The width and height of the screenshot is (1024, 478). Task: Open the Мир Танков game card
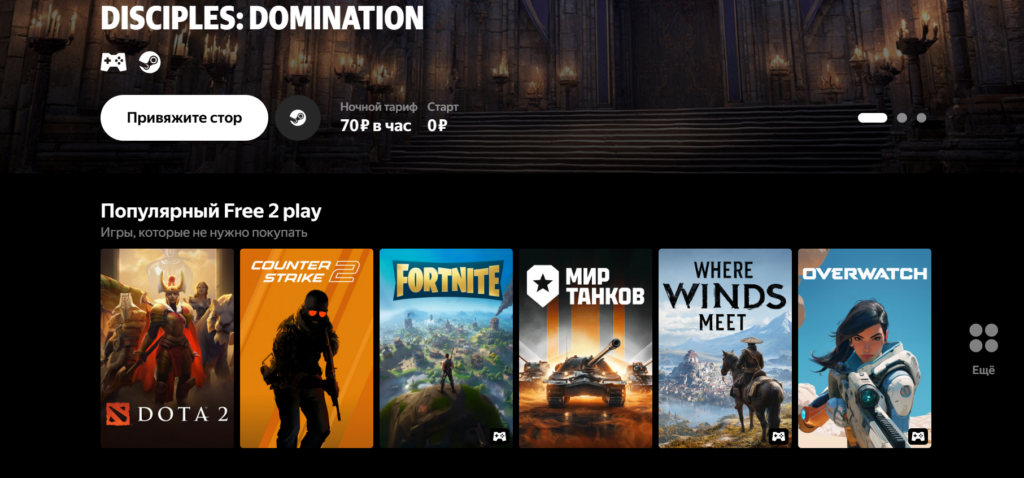pos(586,348)
